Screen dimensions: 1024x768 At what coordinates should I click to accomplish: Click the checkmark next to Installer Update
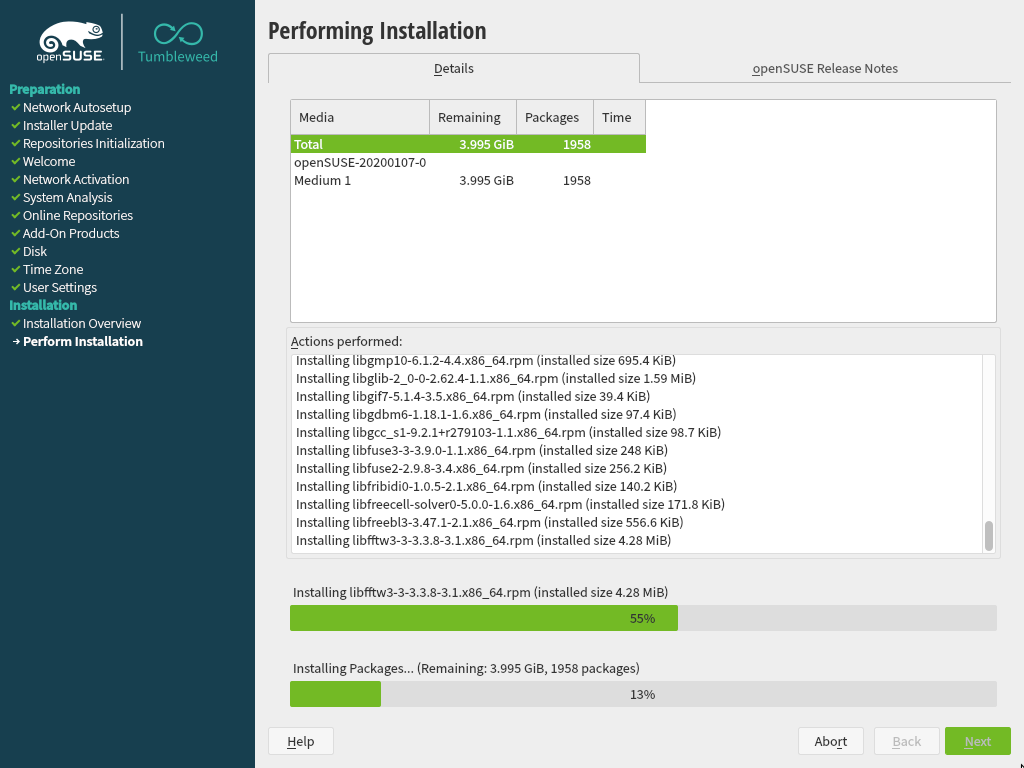15,125
